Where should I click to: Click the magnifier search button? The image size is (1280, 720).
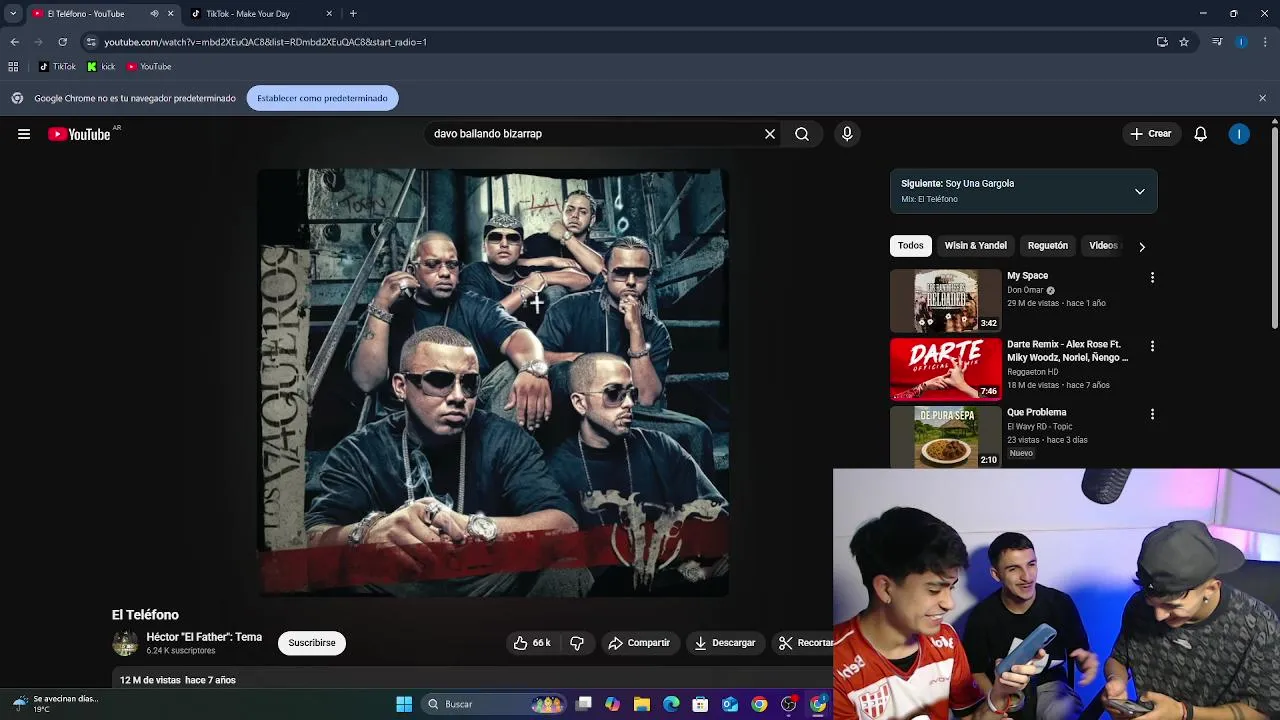click(802, 134)
